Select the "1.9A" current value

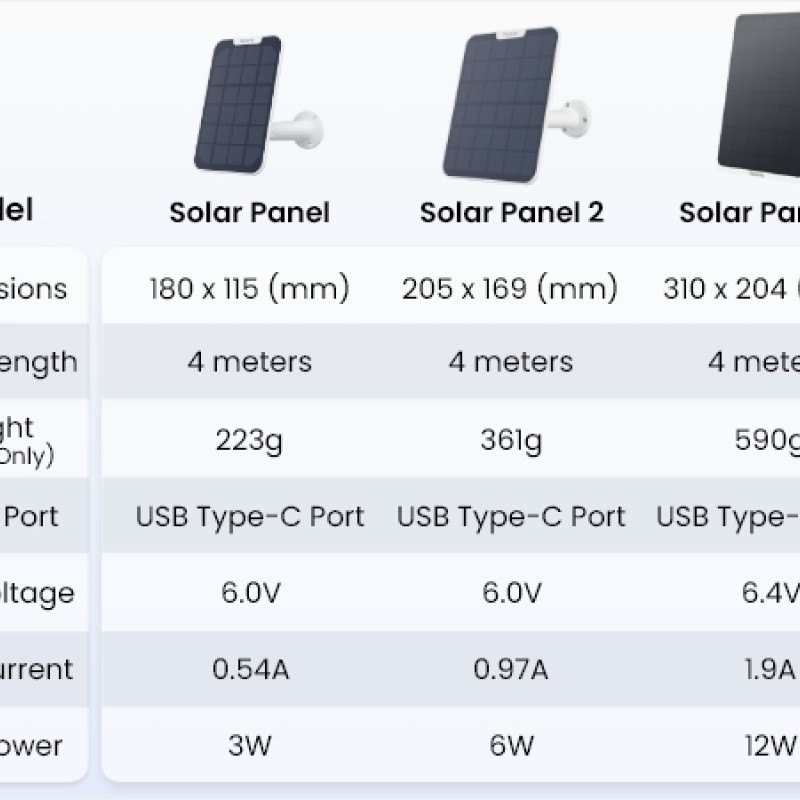768,669
